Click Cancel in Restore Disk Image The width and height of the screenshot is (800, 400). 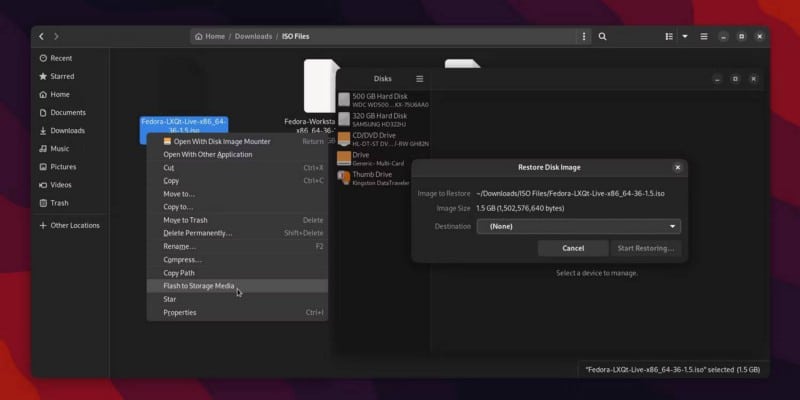pyautogui.click(x=573, y=248)
